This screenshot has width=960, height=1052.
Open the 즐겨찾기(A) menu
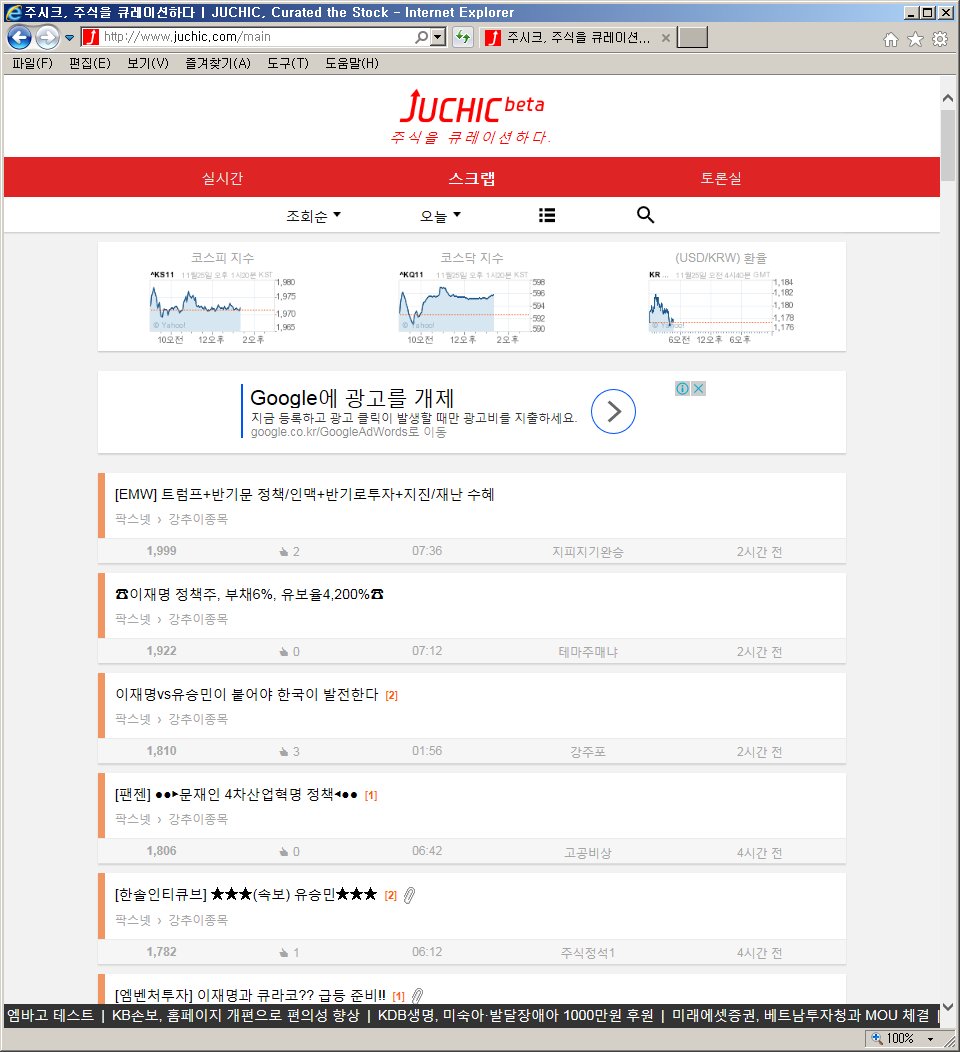point(217,63)
